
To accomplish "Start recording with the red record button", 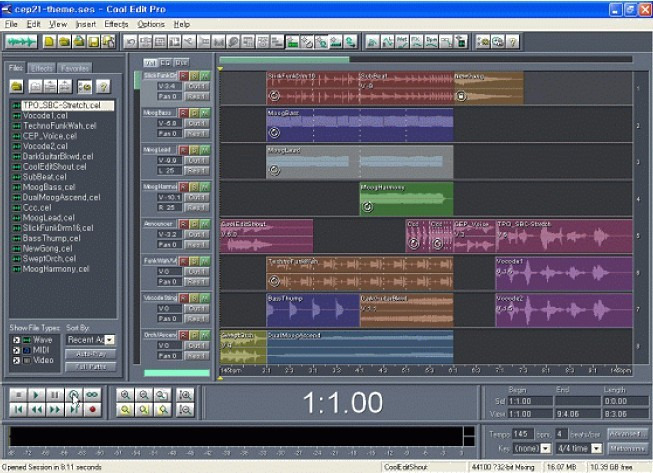I will 92,410.
